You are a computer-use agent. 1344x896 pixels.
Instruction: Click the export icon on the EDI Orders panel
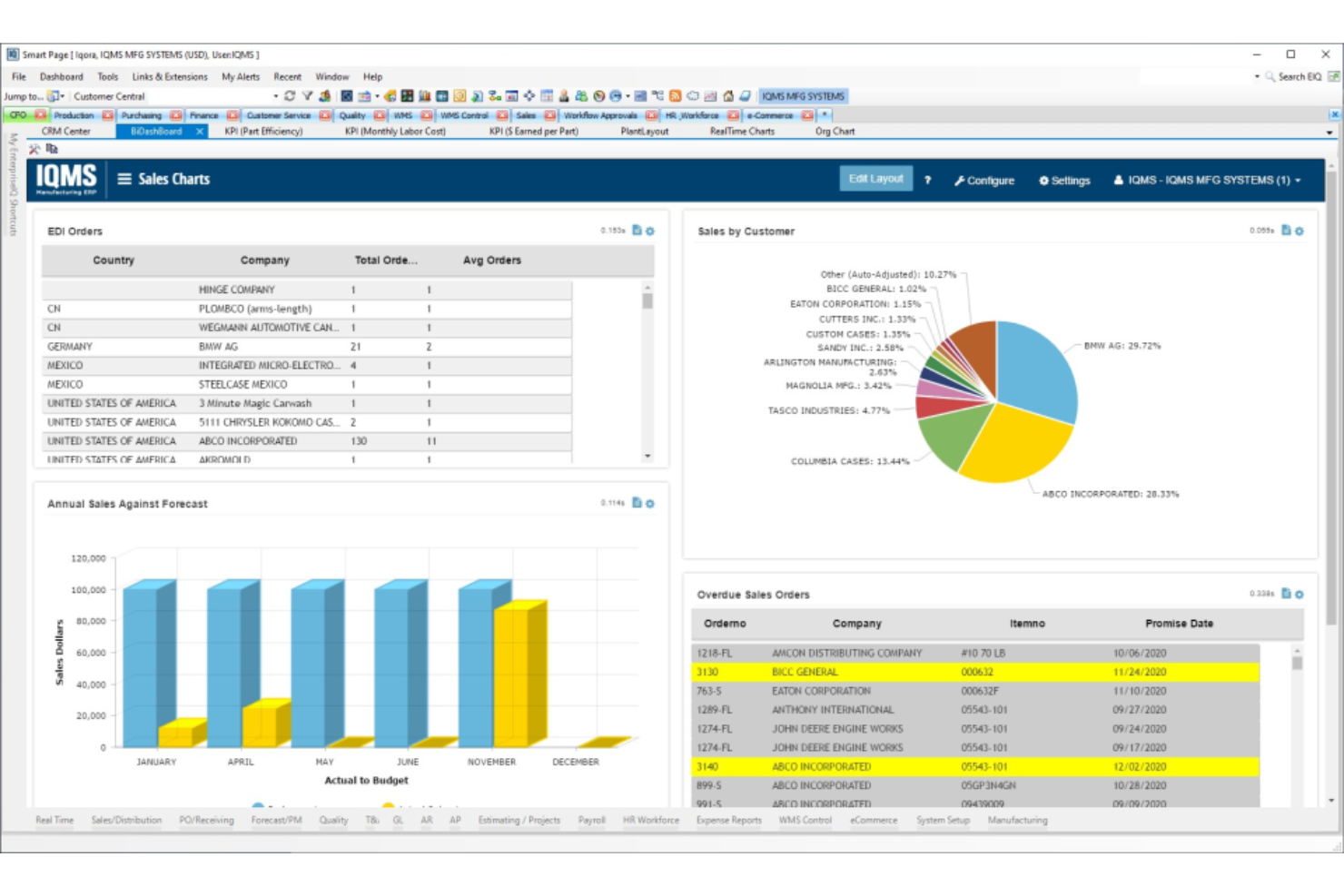tap(636, 231)
